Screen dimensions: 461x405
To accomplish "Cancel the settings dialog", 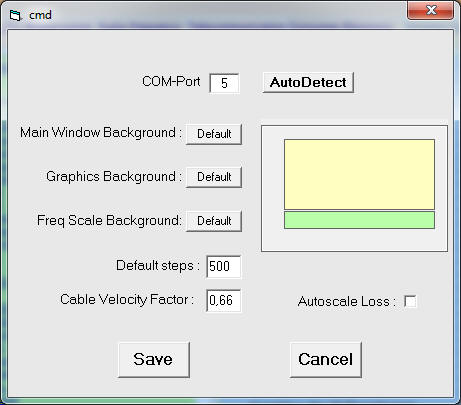I will pyautogui.click(x=326, y=359).
